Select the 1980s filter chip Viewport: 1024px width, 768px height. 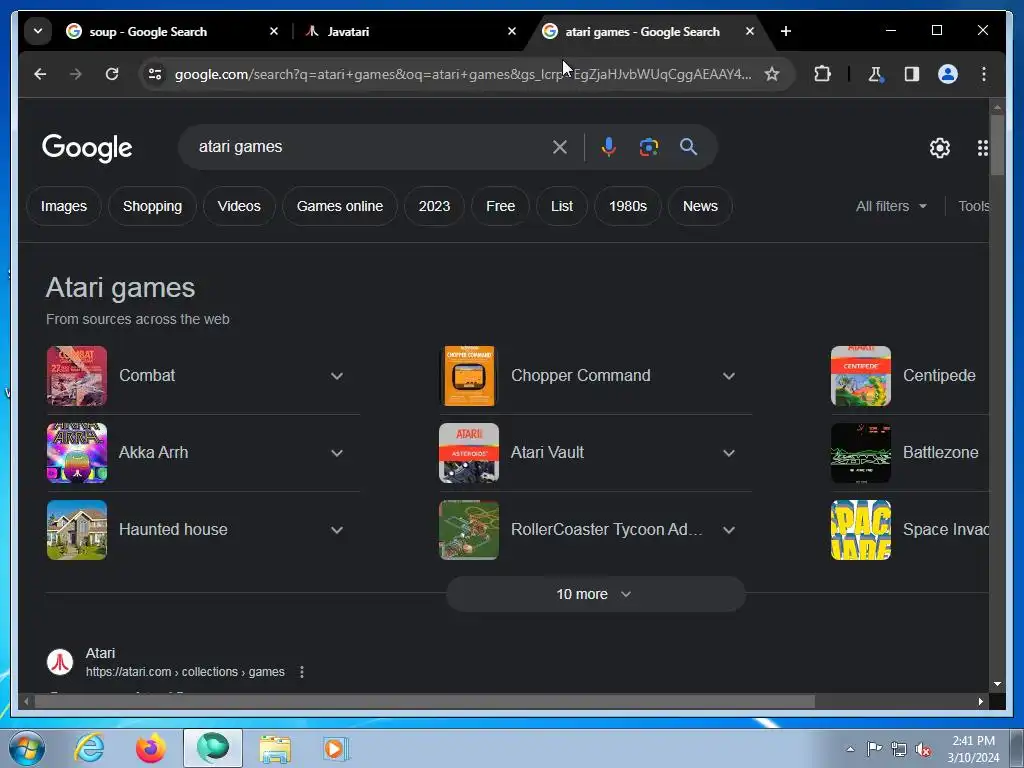tap(628, 206)
